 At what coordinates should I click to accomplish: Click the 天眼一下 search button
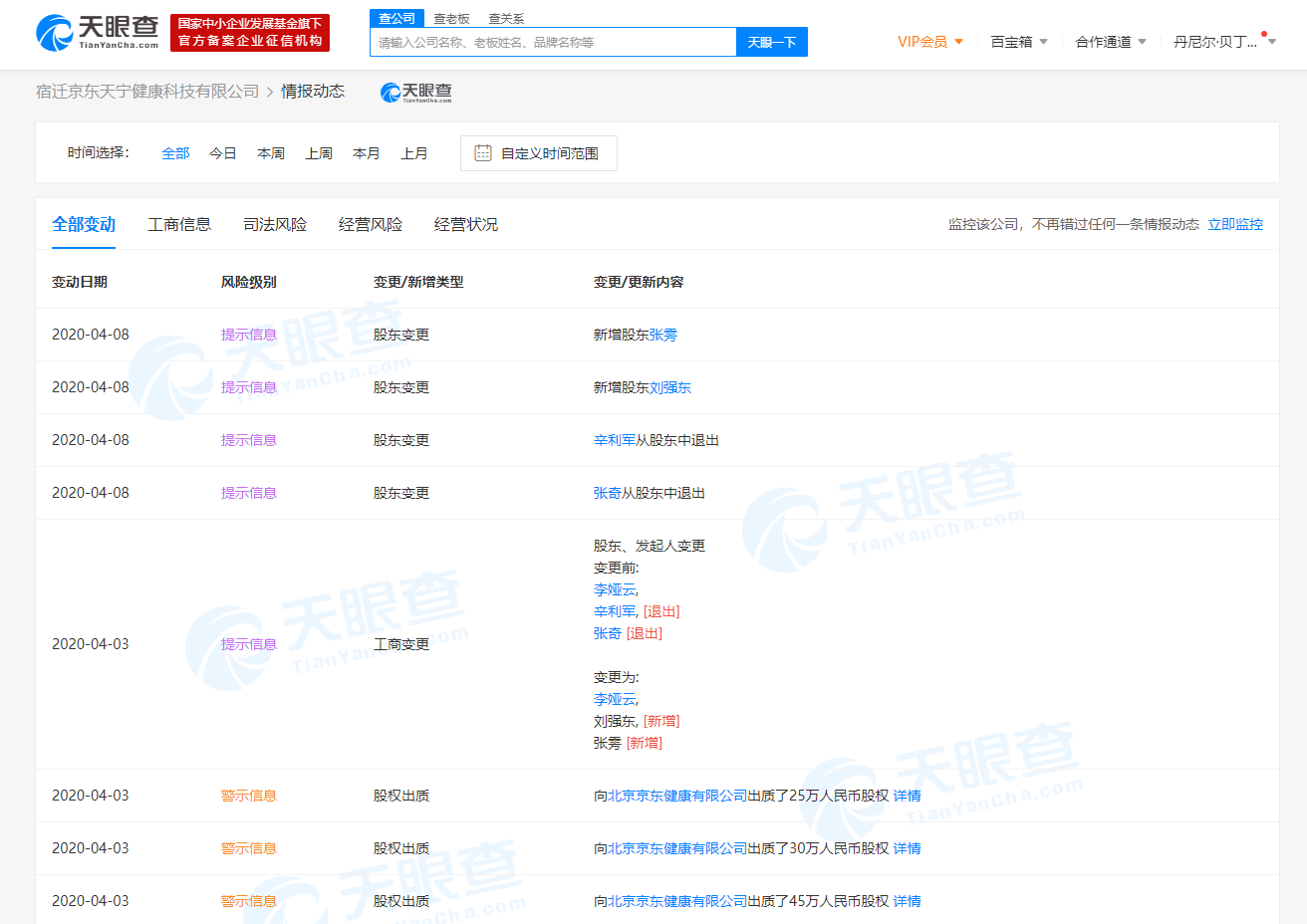pos(772,42)
